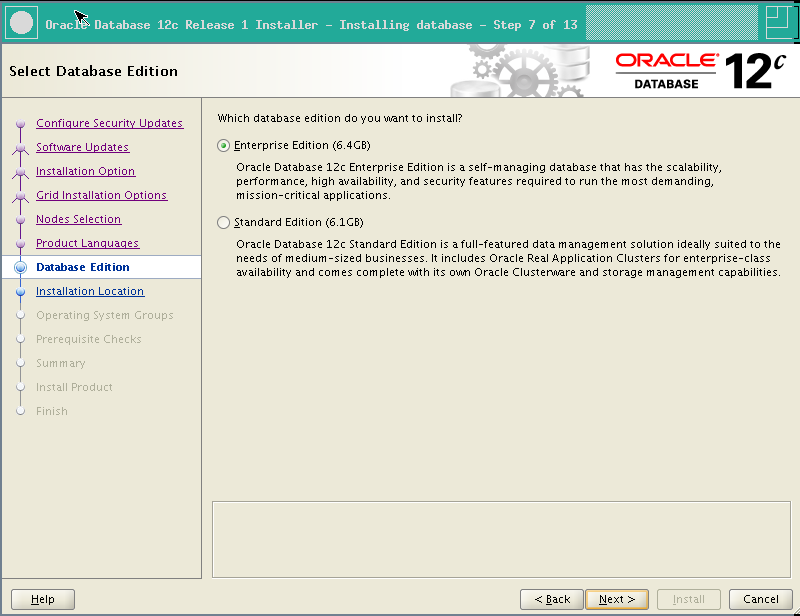Click the Help button
800x616 pixels.
tap(42, 599)
